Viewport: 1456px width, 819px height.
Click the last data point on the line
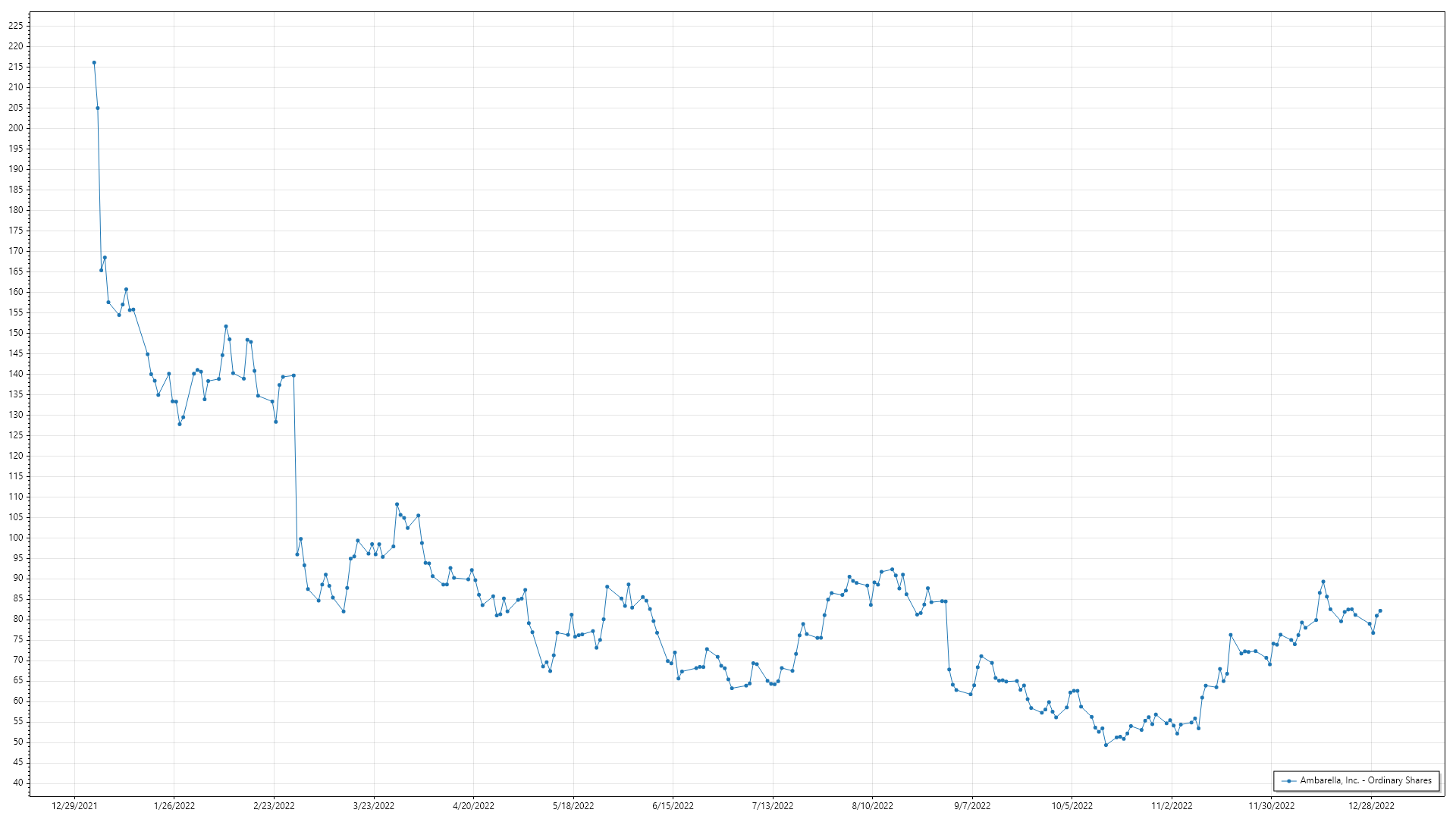(1380, 611)
